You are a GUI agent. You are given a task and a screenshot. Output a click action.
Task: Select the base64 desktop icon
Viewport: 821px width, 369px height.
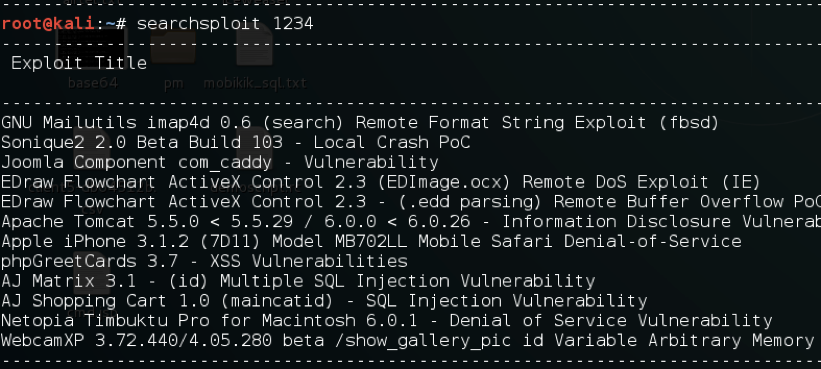click(92, 57)
